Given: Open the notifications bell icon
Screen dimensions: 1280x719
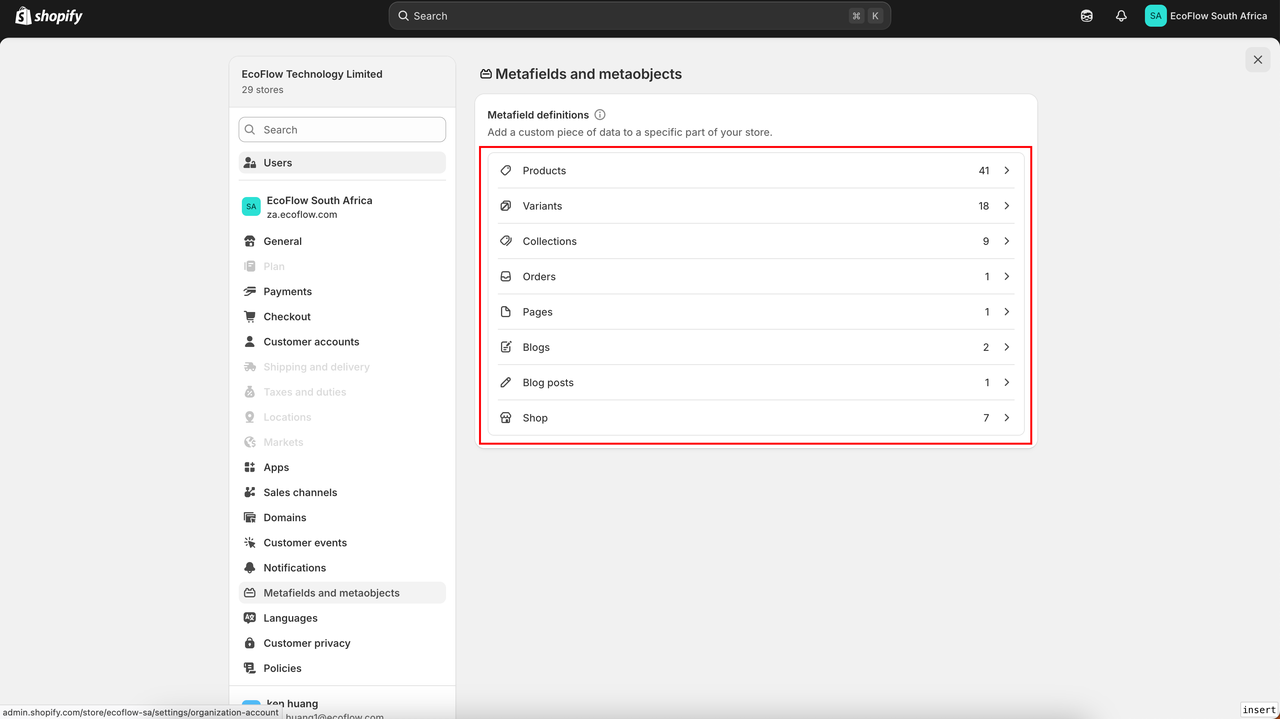Looking at the screenshot, I should pyautogui.click(x=1121, y=16).
